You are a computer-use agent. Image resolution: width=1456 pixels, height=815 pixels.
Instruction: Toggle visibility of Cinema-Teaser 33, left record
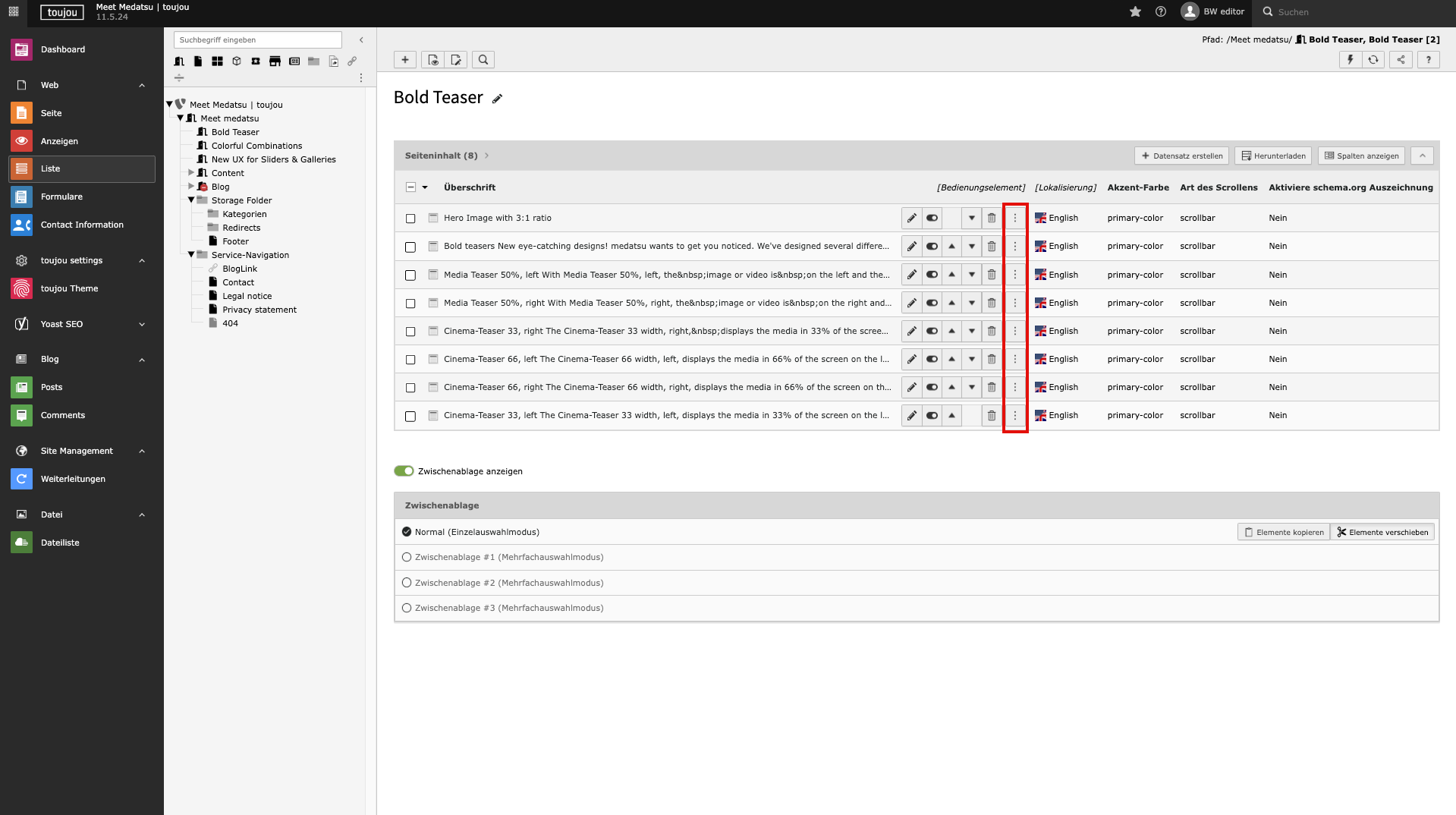coord(932,416)
